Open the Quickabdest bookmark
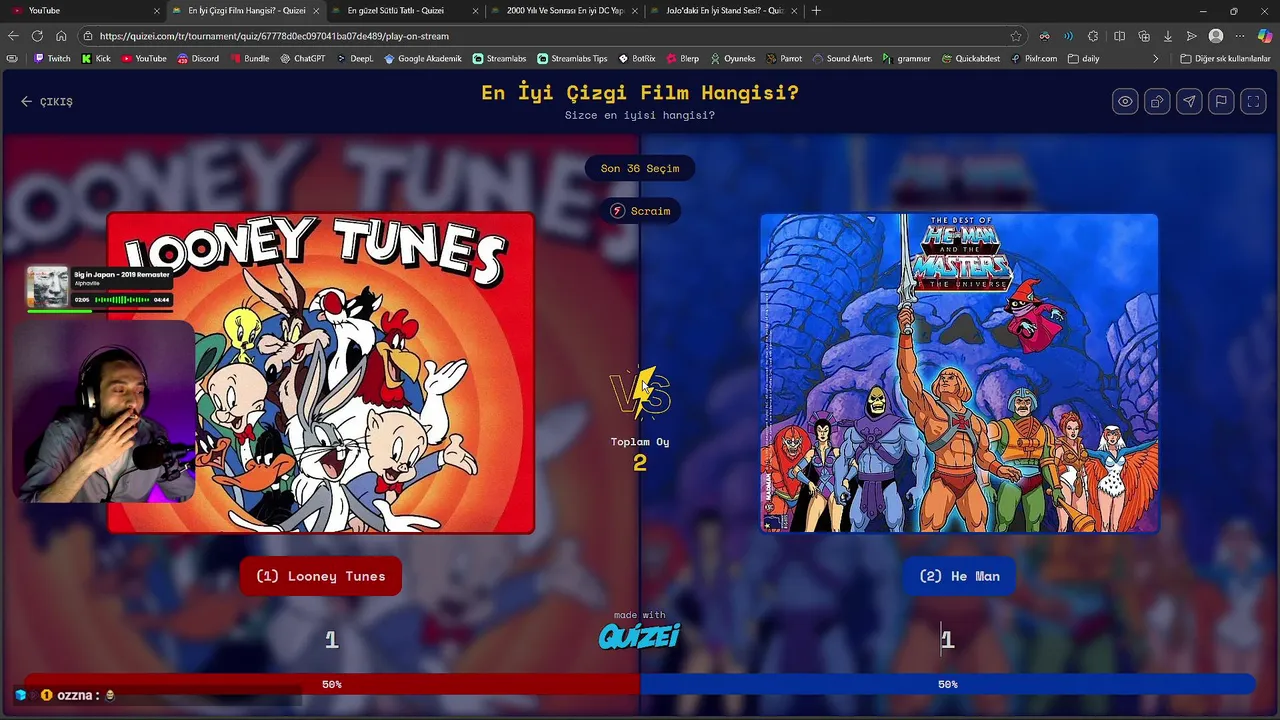This screenshot has height=720, width=1280. click(x=970, y=59)
